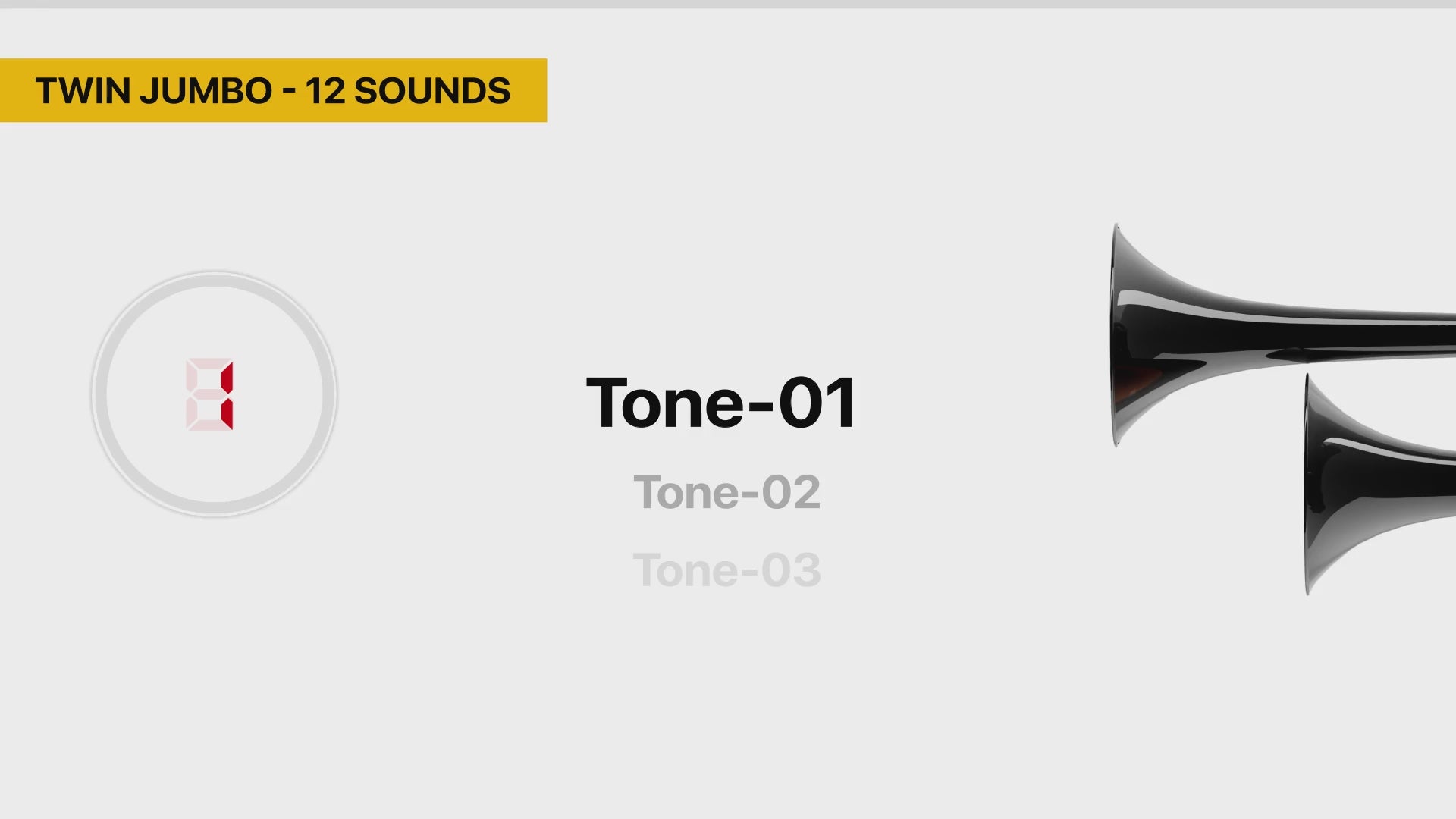
Task: Click the "12 SOUNDS" text in banner
Action: click(x=408, y=91)
